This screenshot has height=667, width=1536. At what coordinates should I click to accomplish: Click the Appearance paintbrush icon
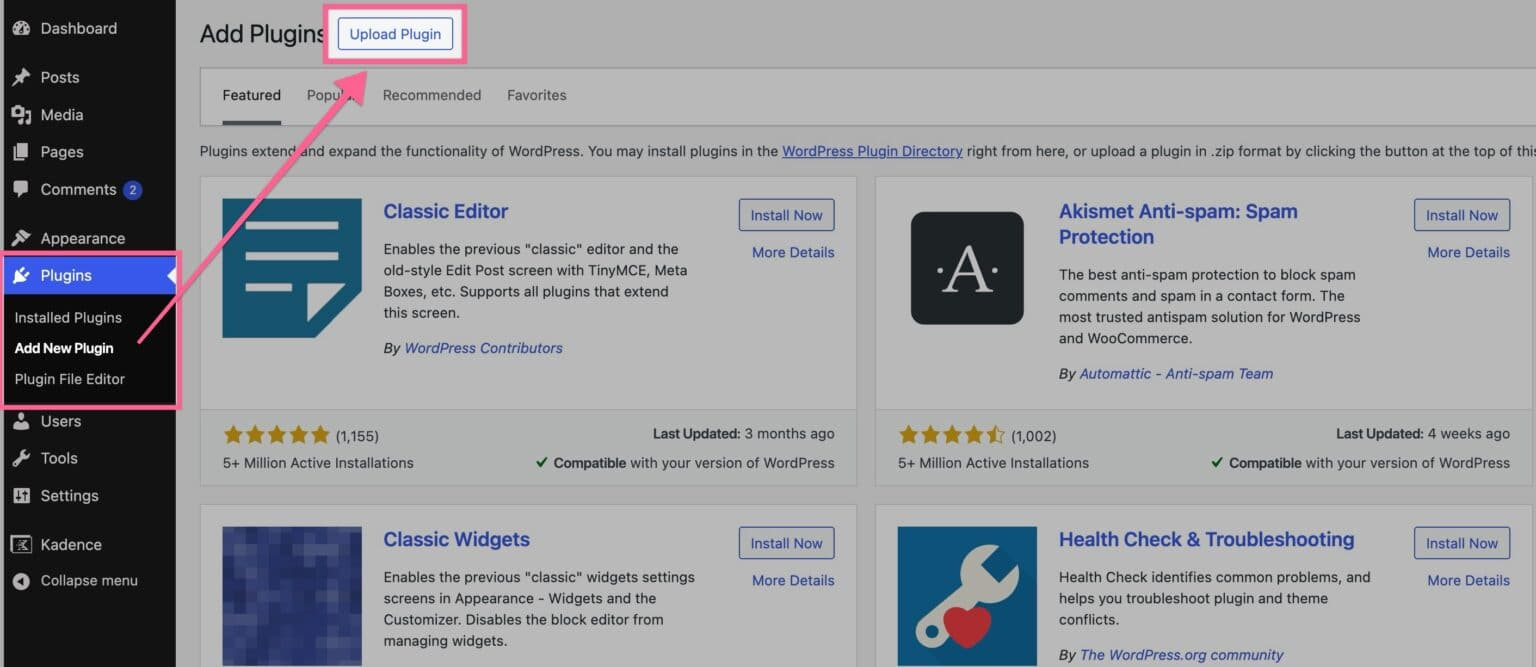pos(21,238)
